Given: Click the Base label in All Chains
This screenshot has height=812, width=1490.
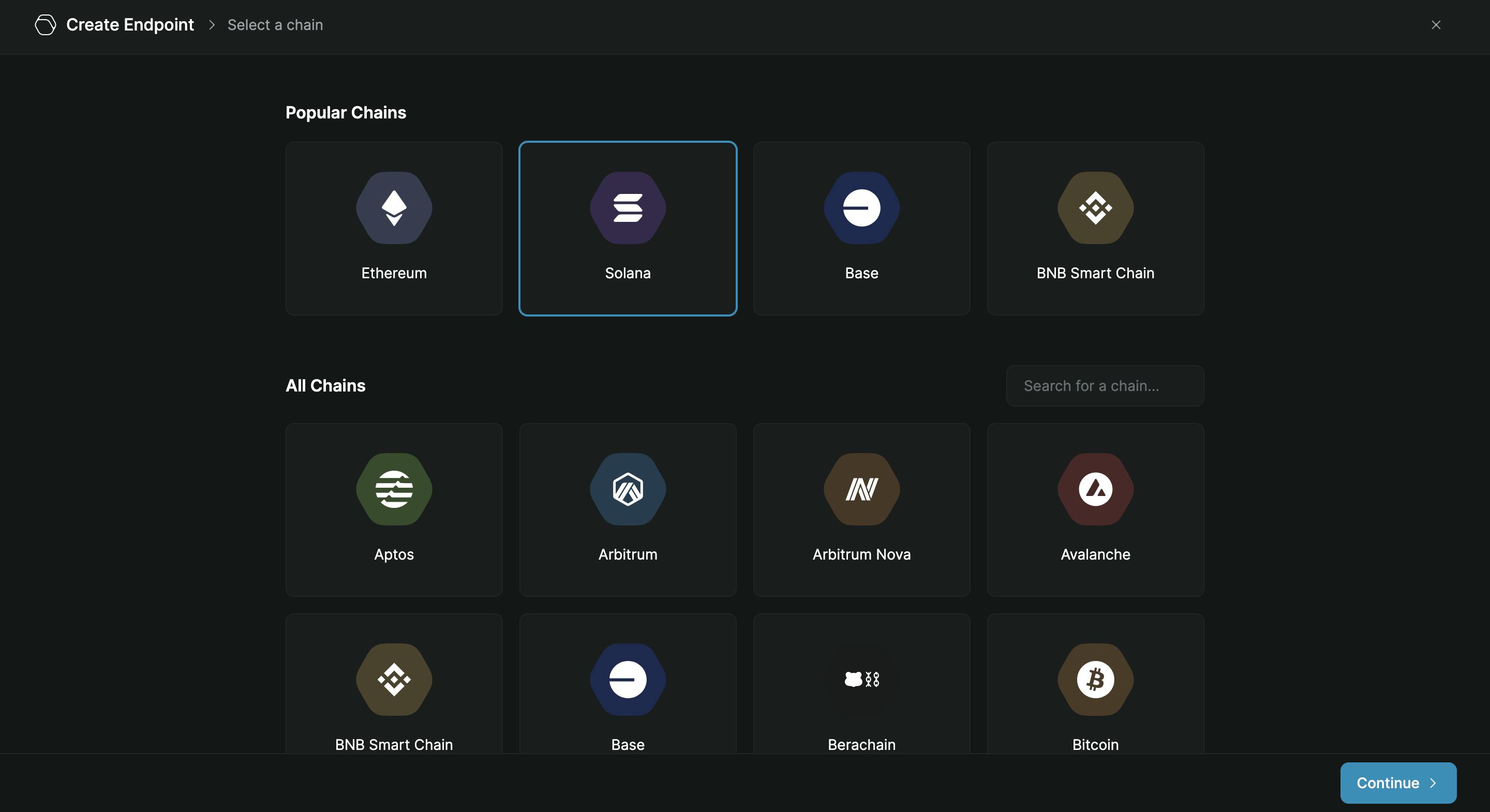Looking at the screenshot, I should [x=628, y=745].
